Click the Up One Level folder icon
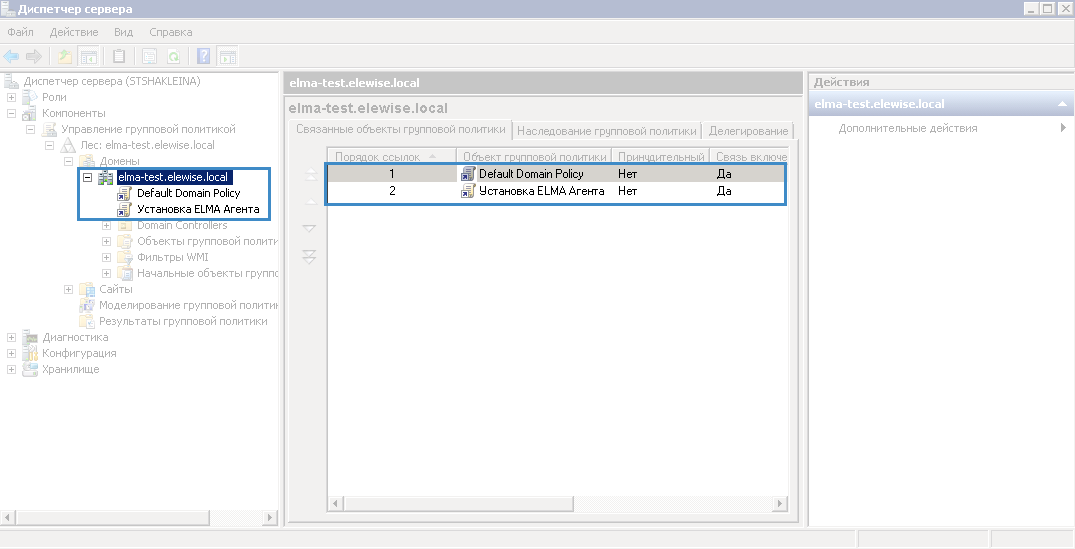Viewport: 1075px width, 549px height. pos(64,57)
